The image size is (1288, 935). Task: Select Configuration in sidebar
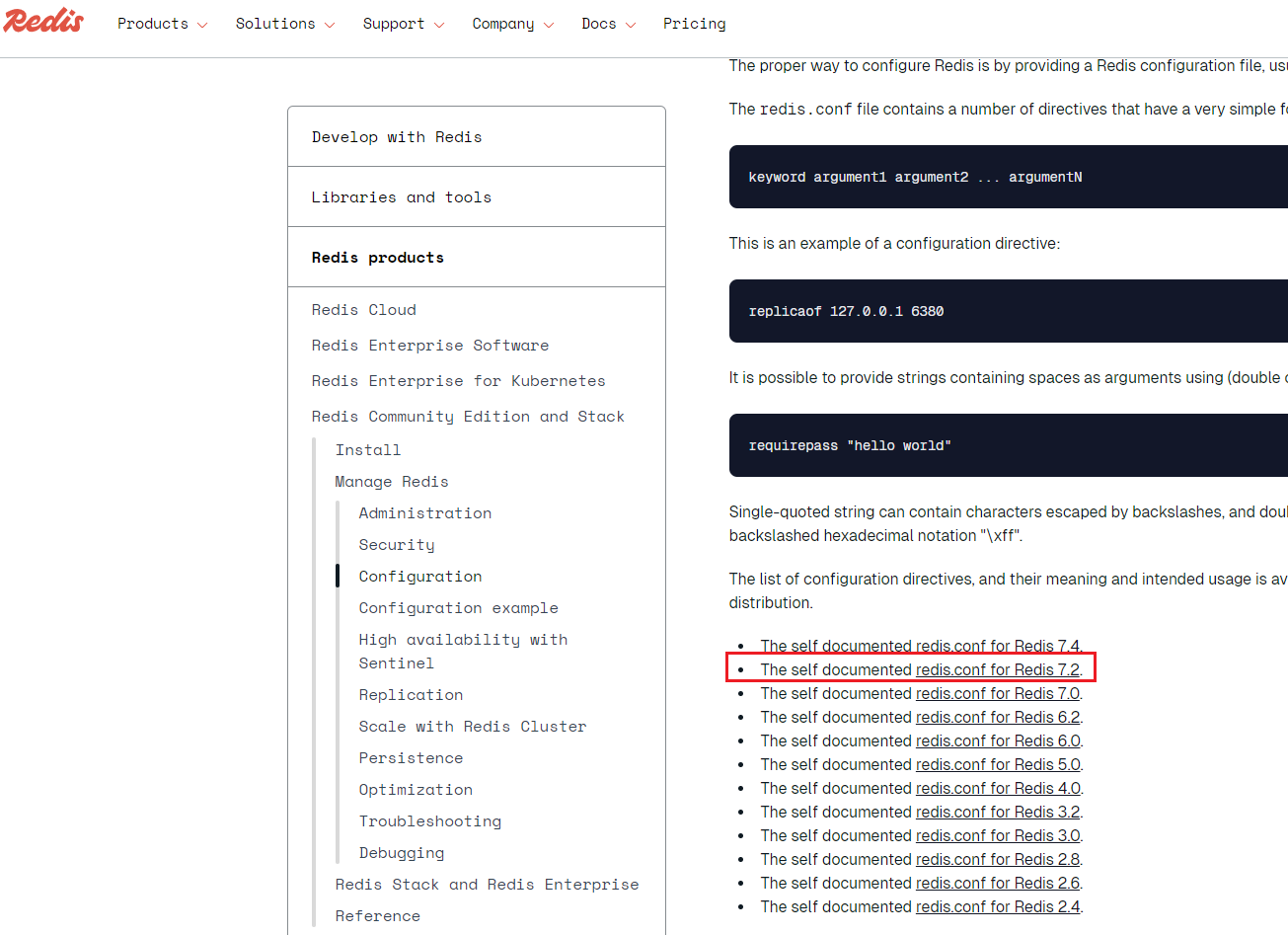click(x=420, y=577)
